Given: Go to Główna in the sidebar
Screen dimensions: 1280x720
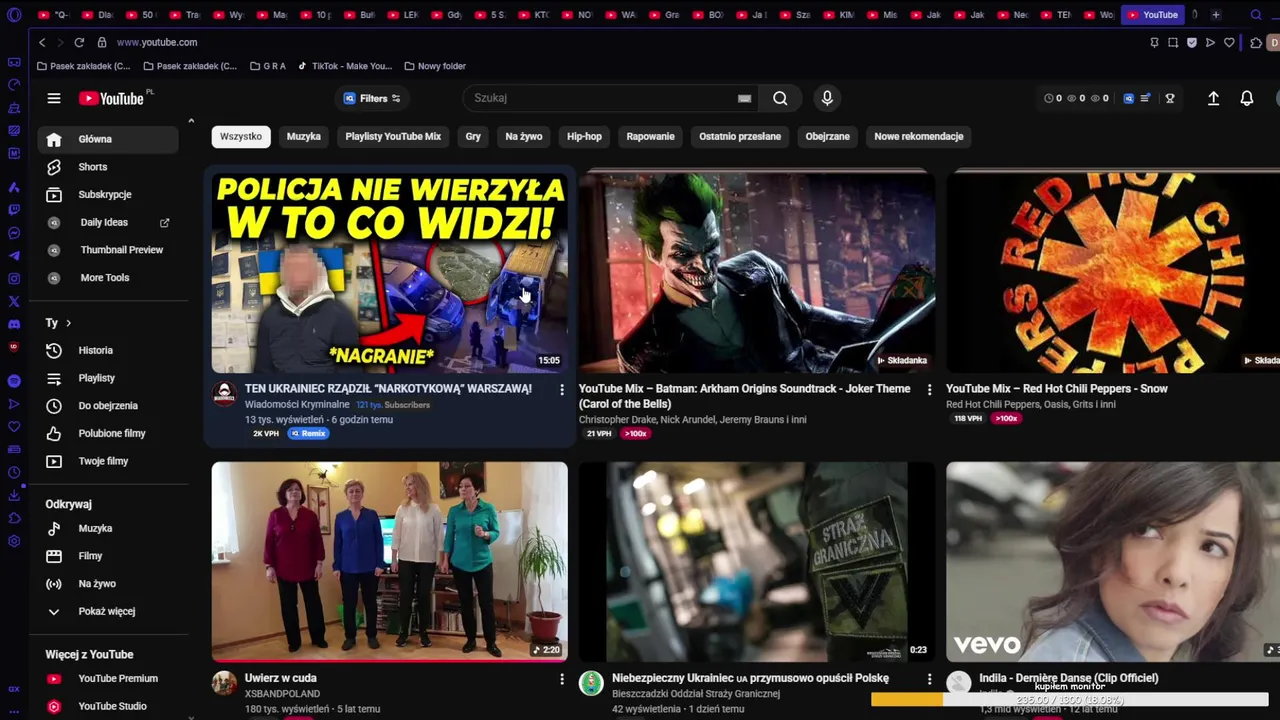Looking at the screenshot, I should coord(108,139).
